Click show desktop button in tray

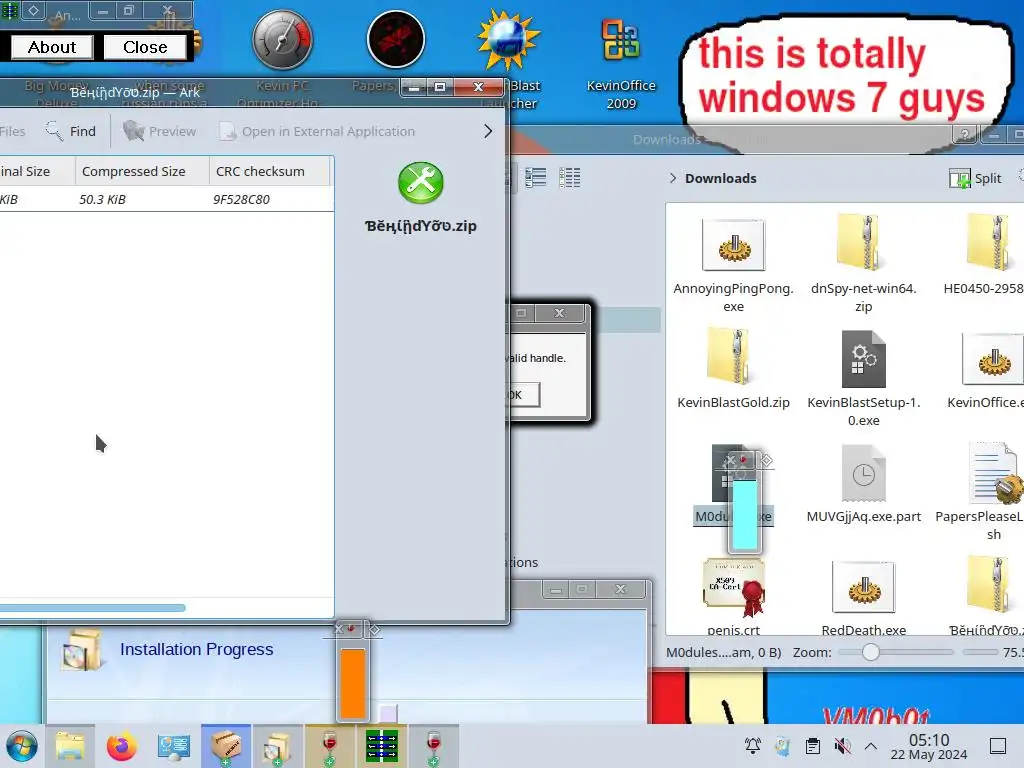998,746
